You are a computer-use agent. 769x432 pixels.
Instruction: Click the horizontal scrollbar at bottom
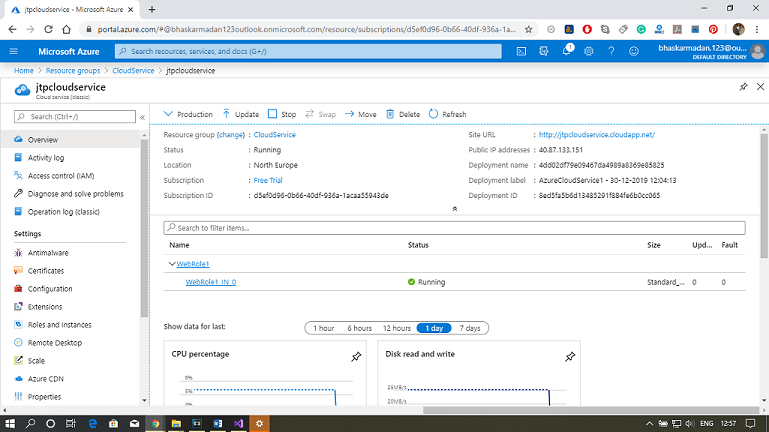(x=591, y=410)
